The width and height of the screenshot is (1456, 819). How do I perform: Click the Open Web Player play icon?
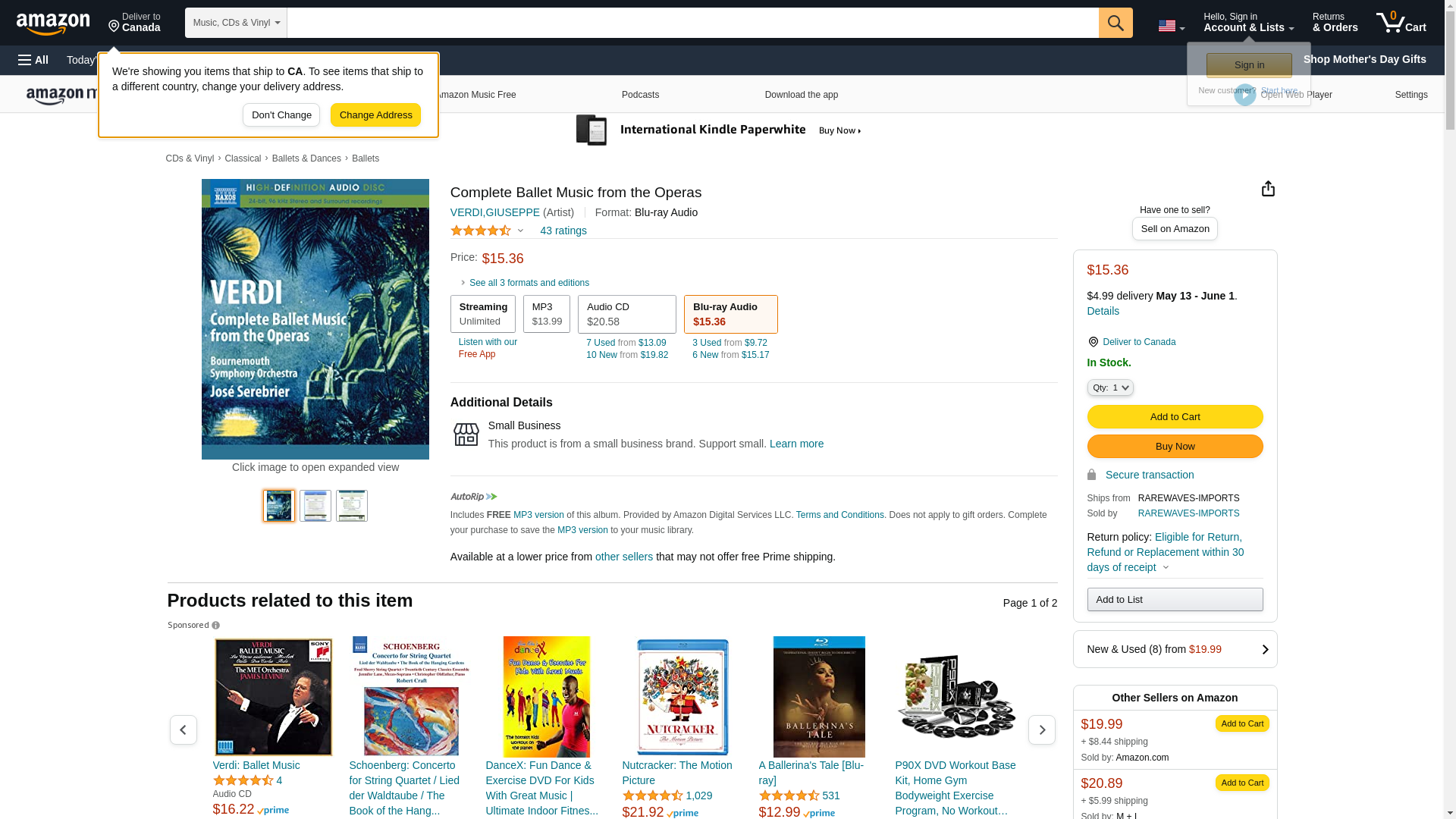coord(1244,95)
